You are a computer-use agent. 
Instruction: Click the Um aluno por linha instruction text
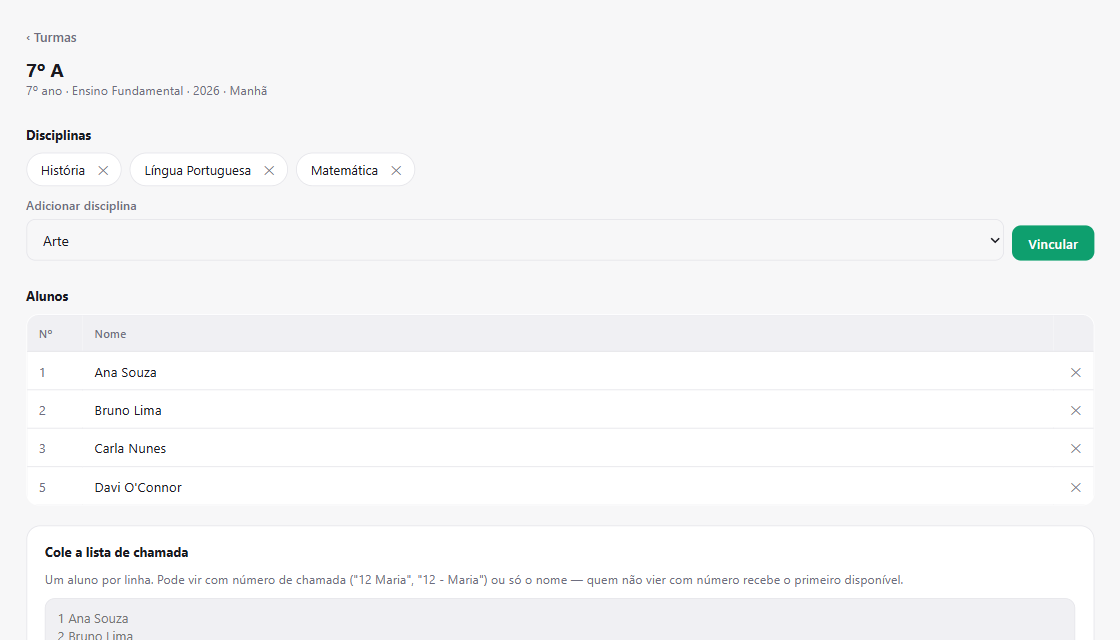pyautogui.click(x=474, y=580)
